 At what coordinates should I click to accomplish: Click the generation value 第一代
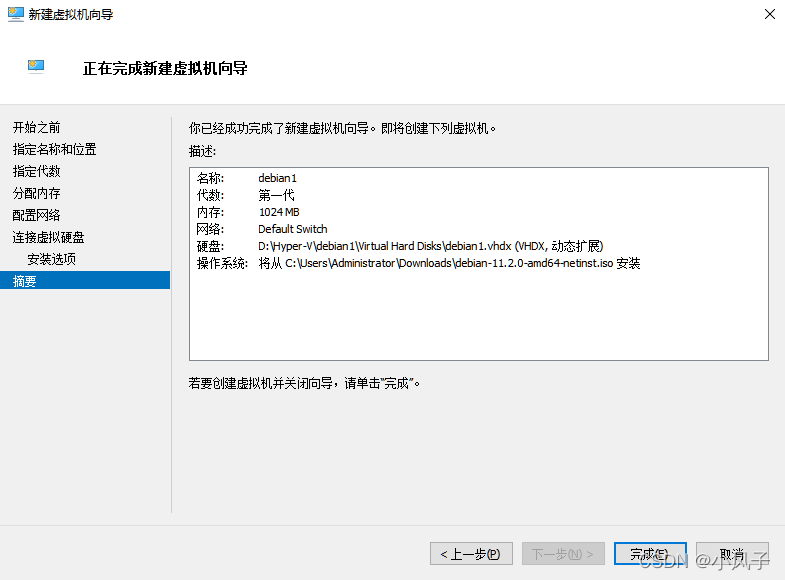276,195
